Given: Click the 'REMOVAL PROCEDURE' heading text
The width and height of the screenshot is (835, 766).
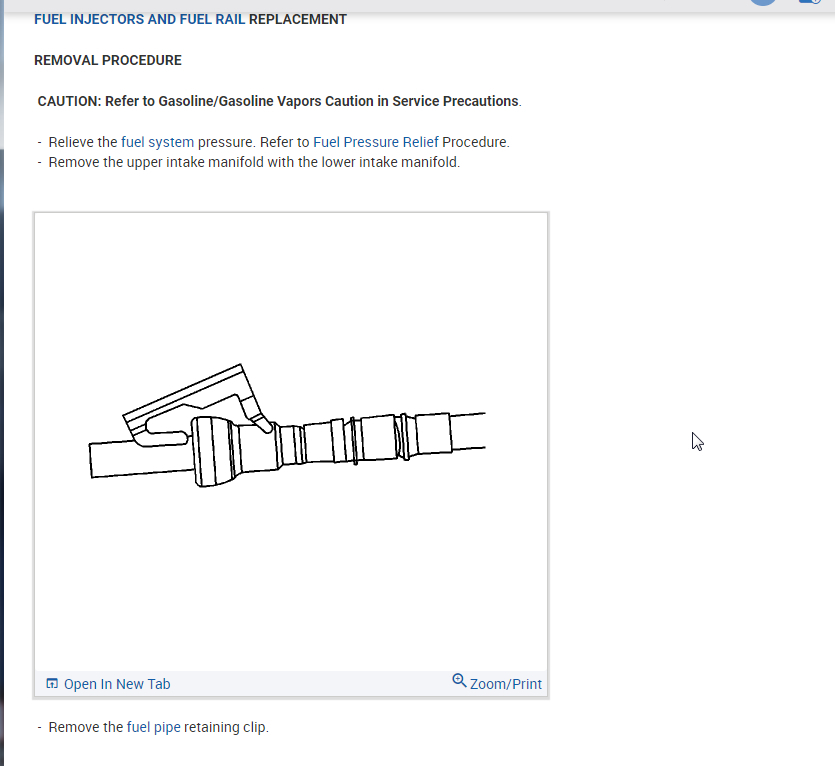Looking at the screenshot, I should coord(108,60).
